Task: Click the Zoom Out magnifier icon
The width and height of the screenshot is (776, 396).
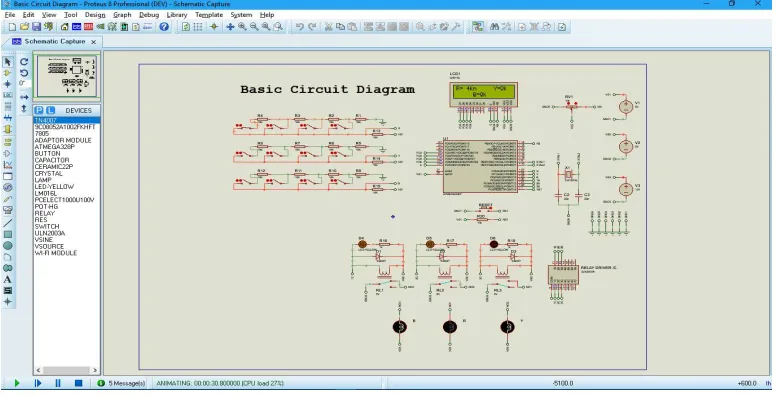Action: (254, 27)
